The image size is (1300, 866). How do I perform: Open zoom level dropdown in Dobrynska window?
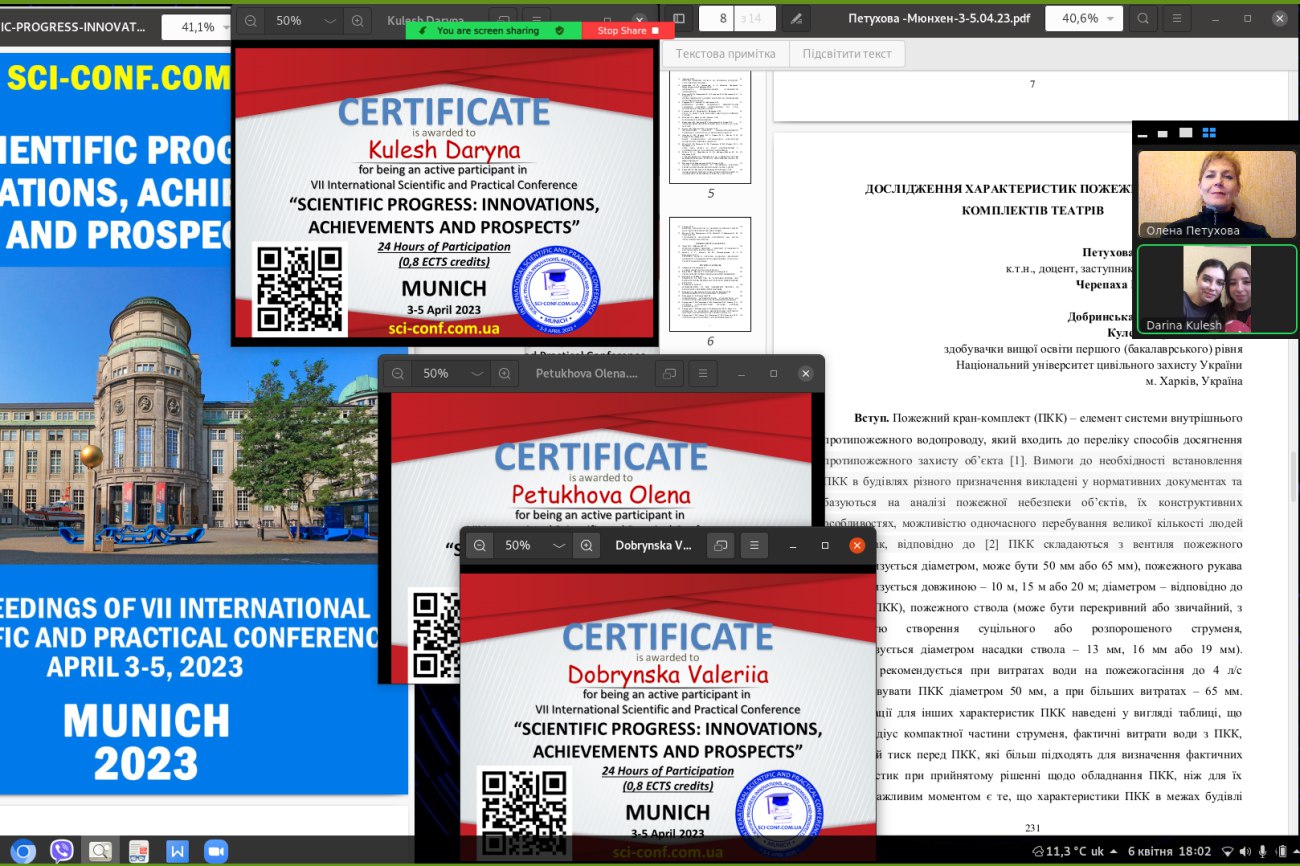pos(559,546)
